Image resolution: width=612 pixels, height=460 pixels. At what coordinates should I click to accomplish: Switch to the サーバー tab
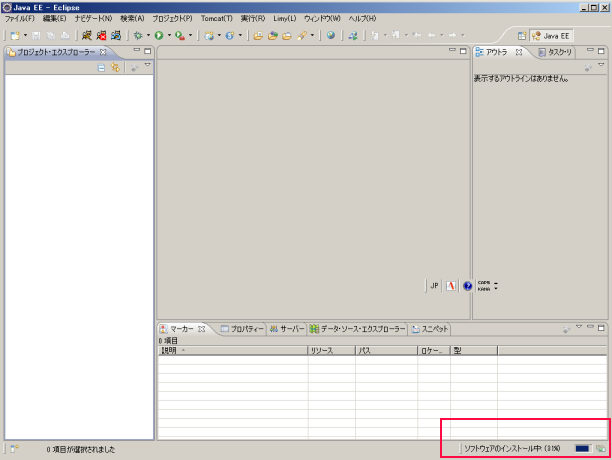pos(287,329)
